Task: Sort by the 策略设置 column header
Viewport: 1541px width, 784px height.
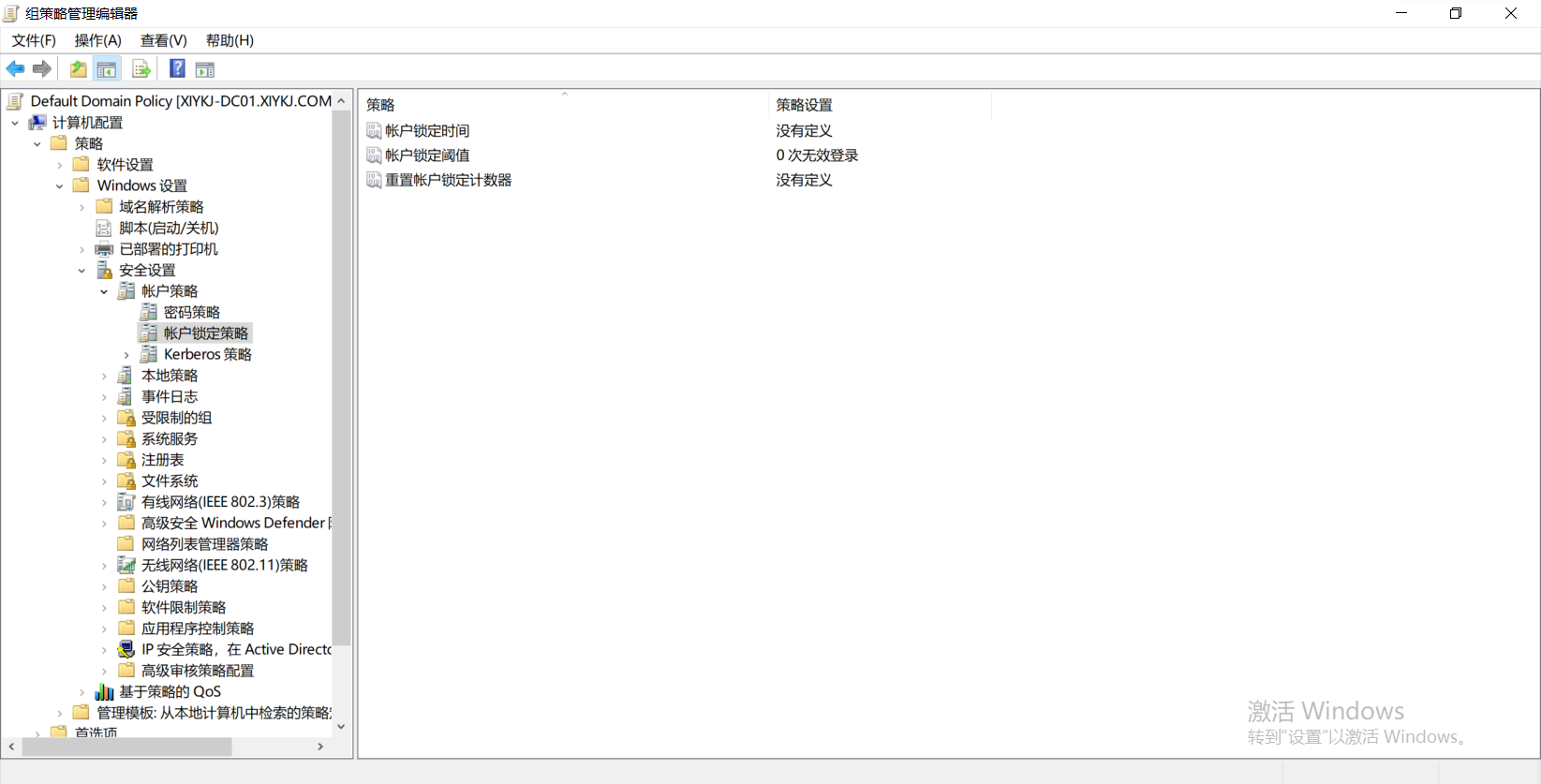Action: [x=880, y=105]
